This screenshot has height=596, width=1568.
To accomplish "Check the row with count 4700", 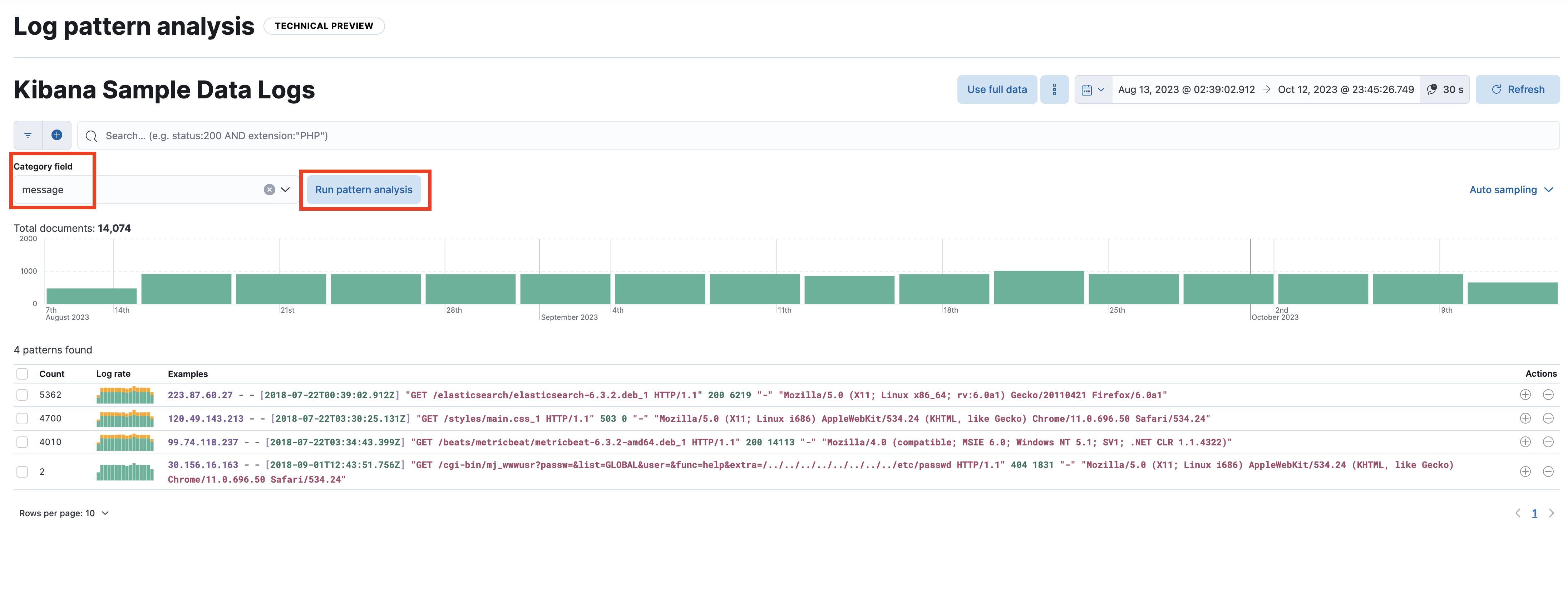I will pyautogui.click(x=23, y=419).
